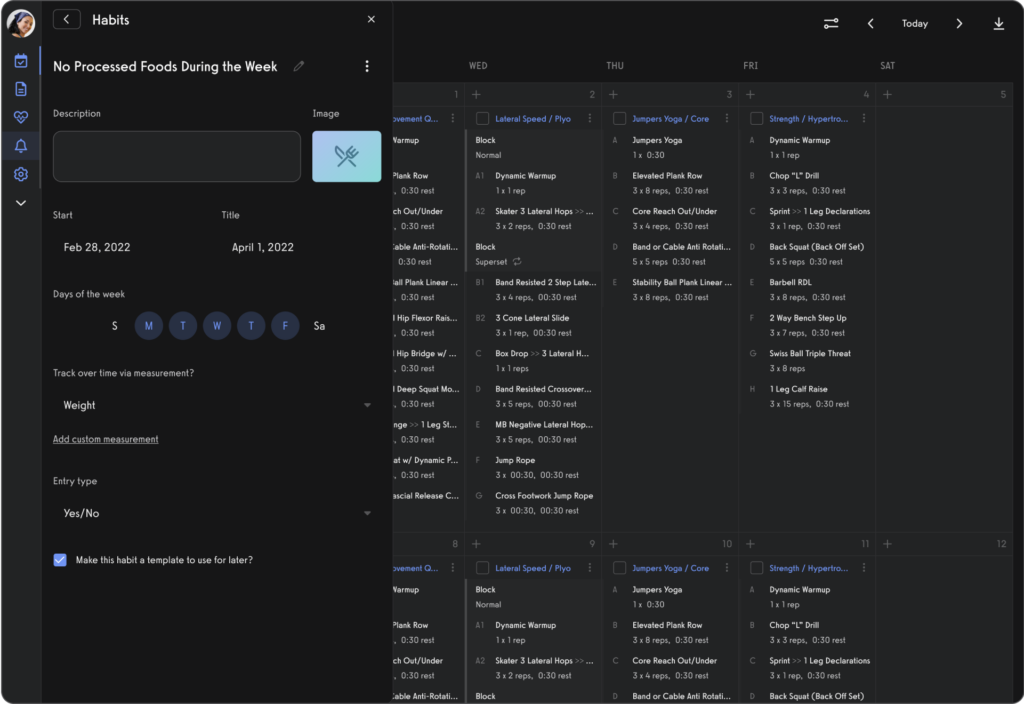Uncheck the make habit a template checkbox
Screen dimensions: 1024x704
[60, 560]
